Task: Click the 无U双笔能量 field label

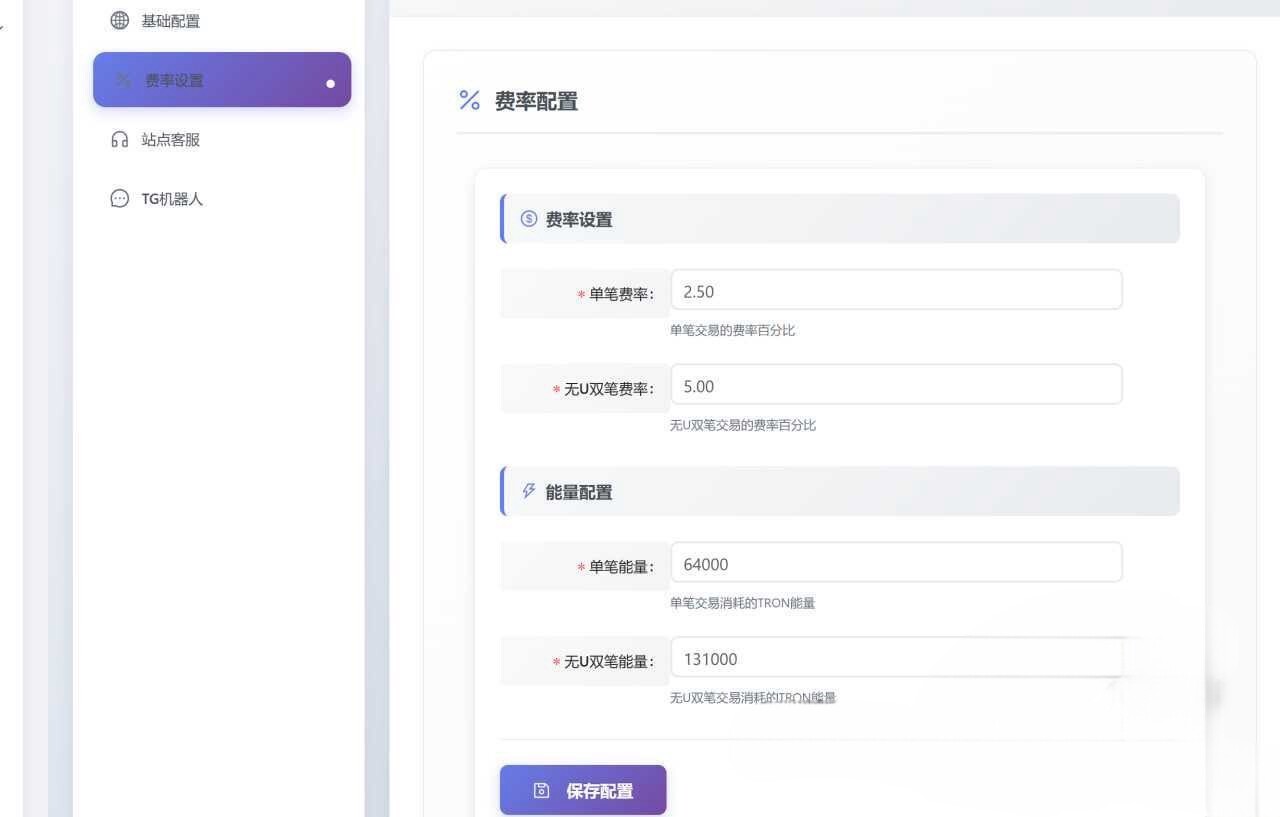Action: (x=609, y=662)
